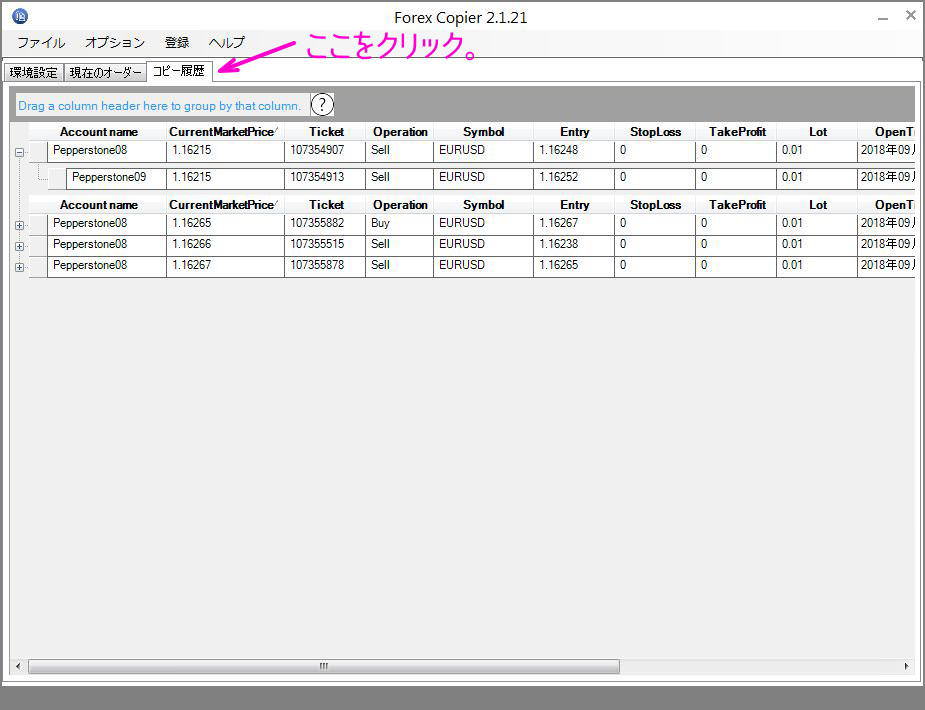
Task: Click the Forex Copier title bar icon
Action: [x=20, y=16]
